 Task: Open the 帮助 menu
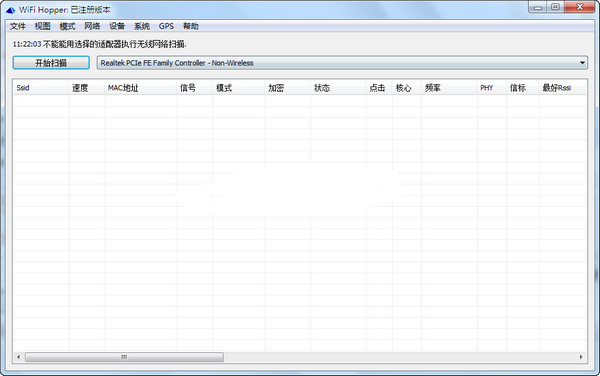[191, 26]
